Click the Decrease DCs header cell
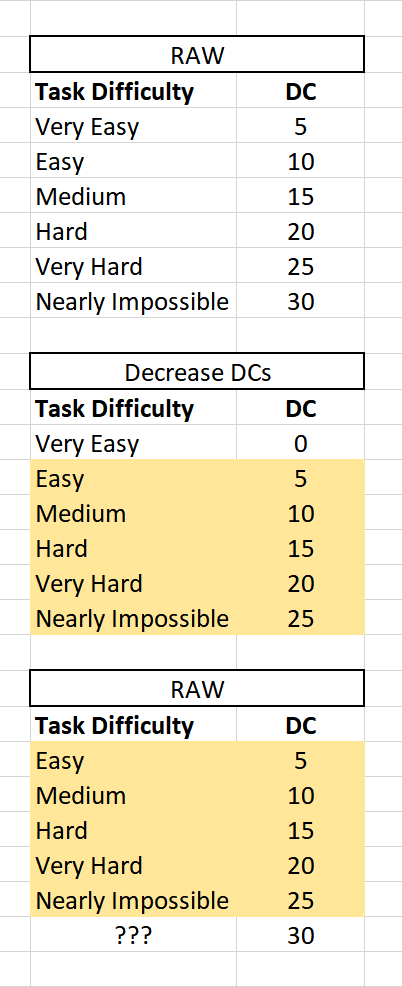402x987 pixels. pos(197,371)
